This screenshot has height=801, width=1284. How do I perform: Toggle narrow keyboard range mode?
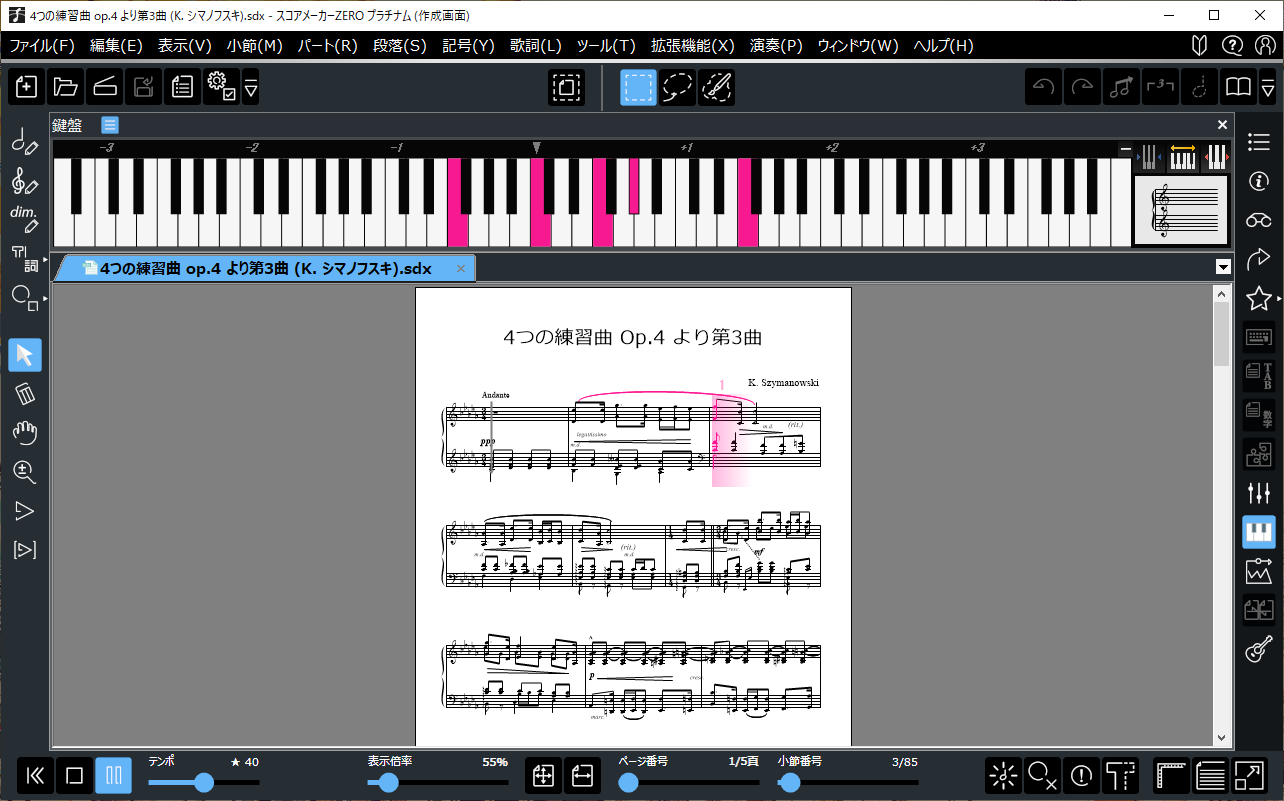[1151, 155]
